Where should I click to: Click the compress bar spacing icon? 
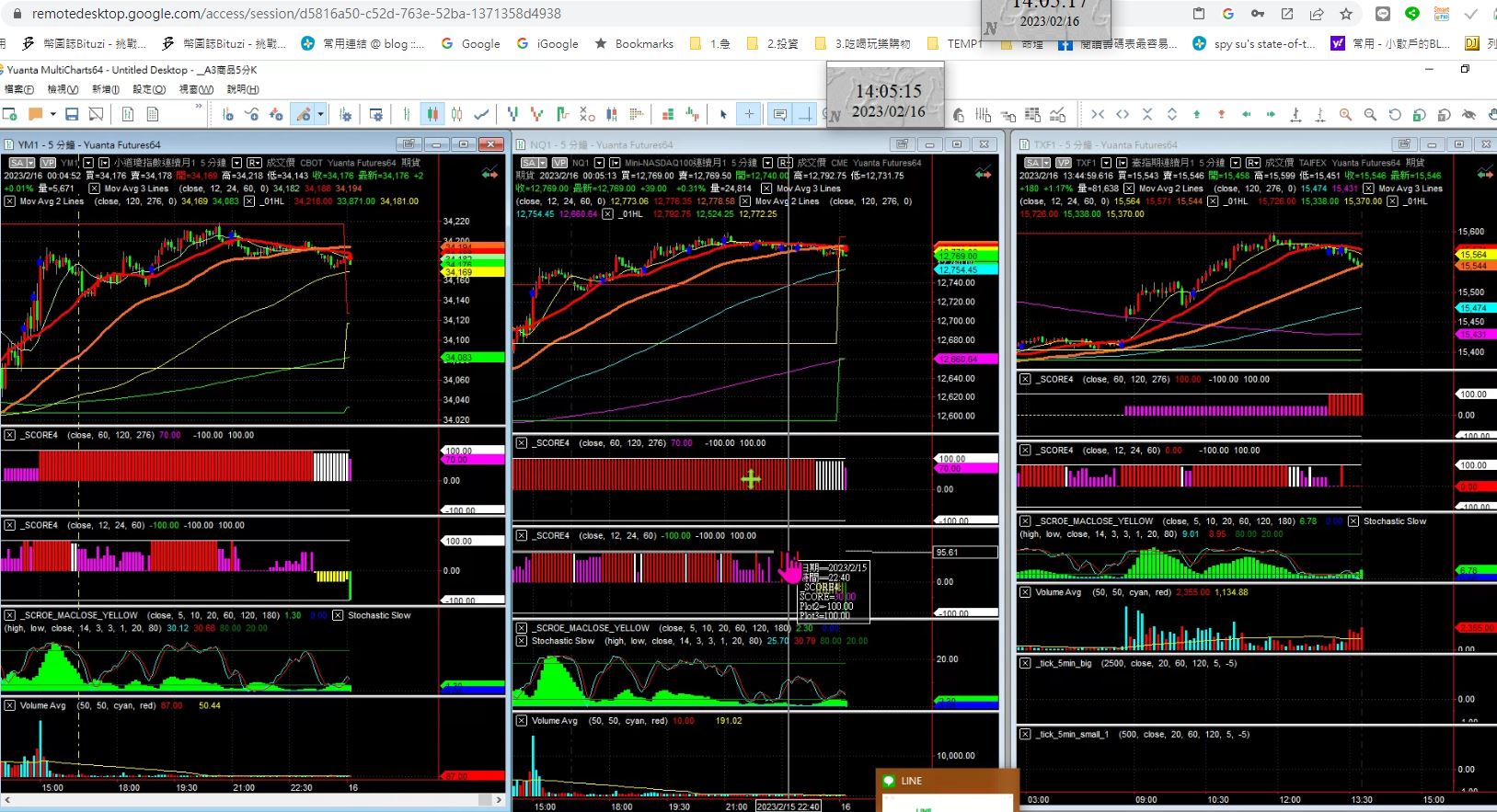[1098, 114]
